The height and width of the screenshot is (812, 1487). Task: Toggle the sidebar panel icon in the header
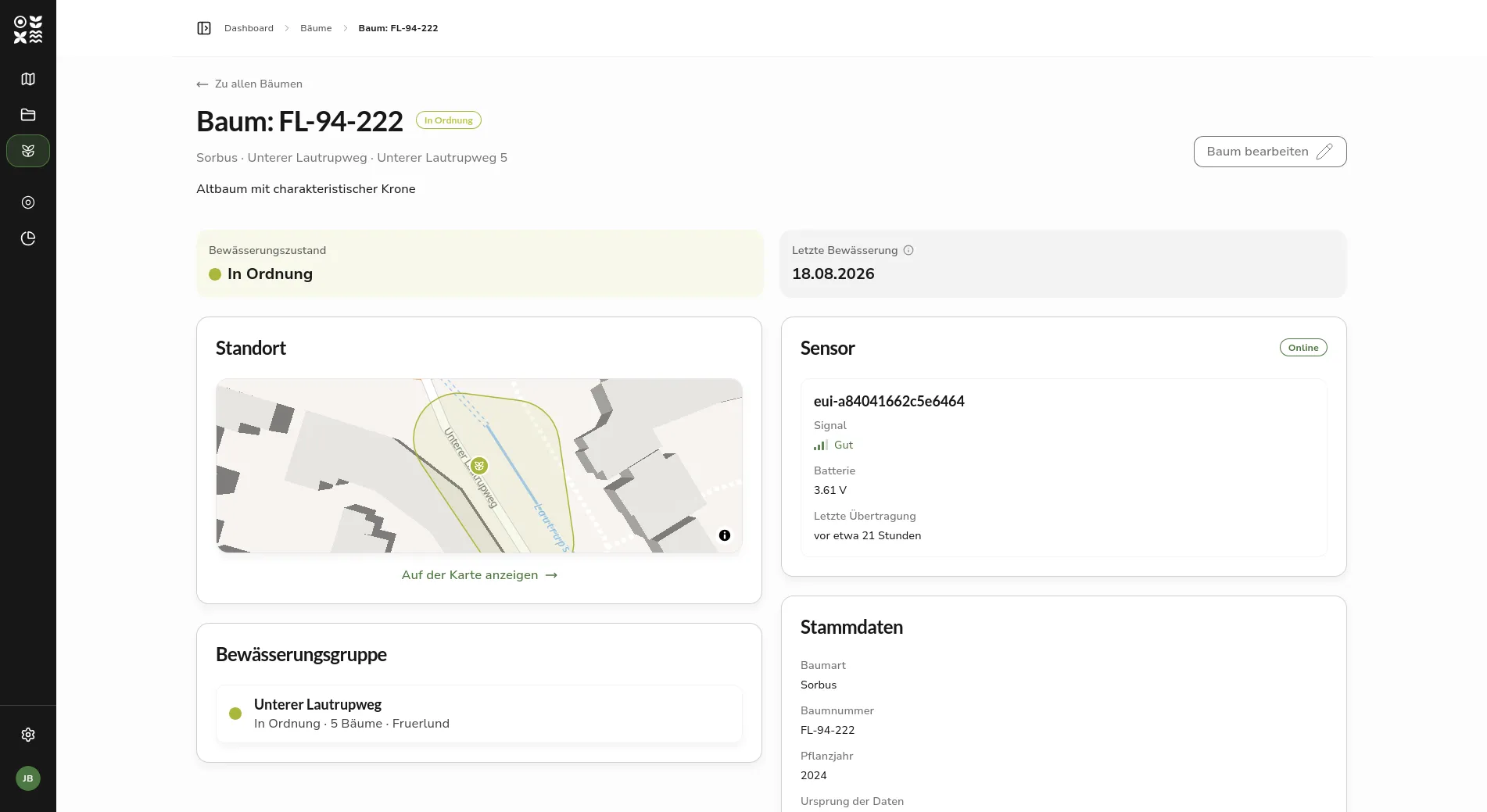[204, 28]
